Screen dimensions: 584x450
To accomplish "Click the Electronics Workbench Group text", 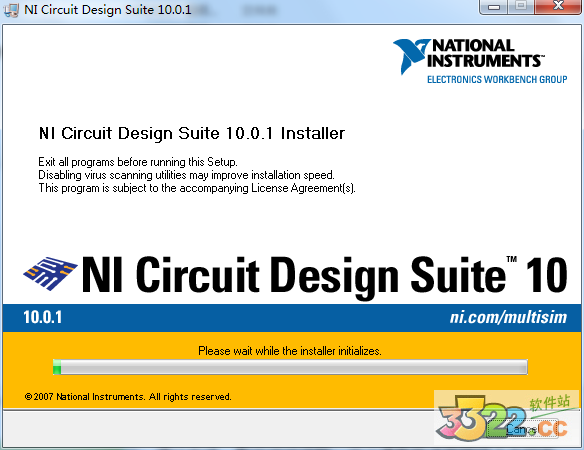I will coord(497,79).
